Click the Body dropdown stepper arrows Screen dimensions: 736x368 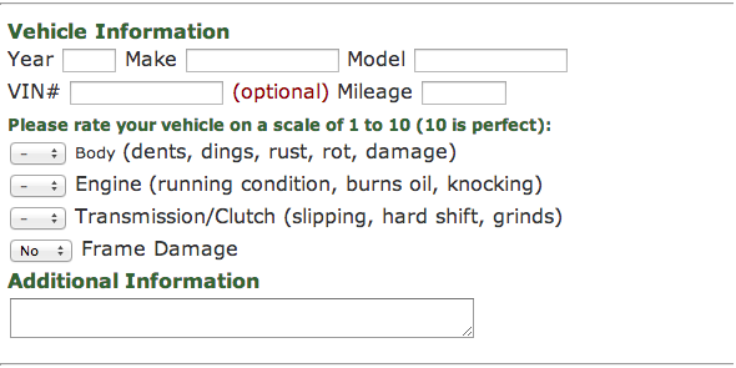click(54, 154)
